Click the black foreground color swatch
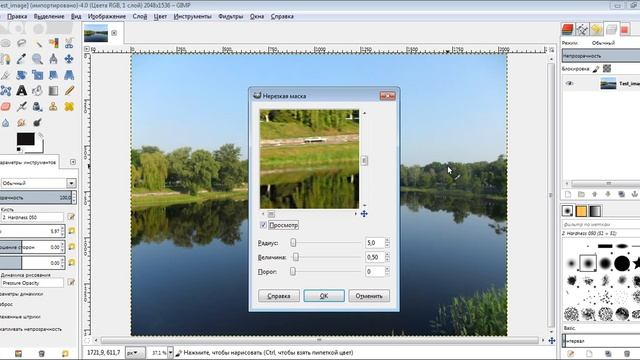The image size is (640, 360). 25,139
